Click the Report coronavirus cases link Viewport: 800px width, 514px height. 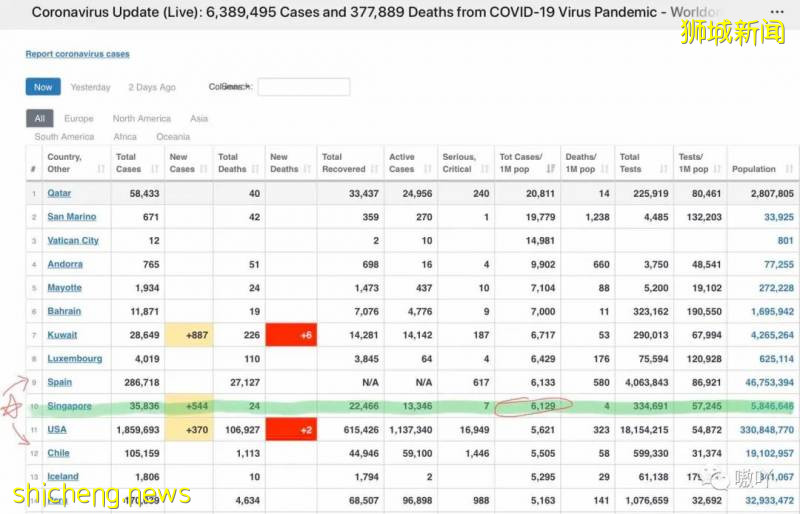(x=77, y=54)
